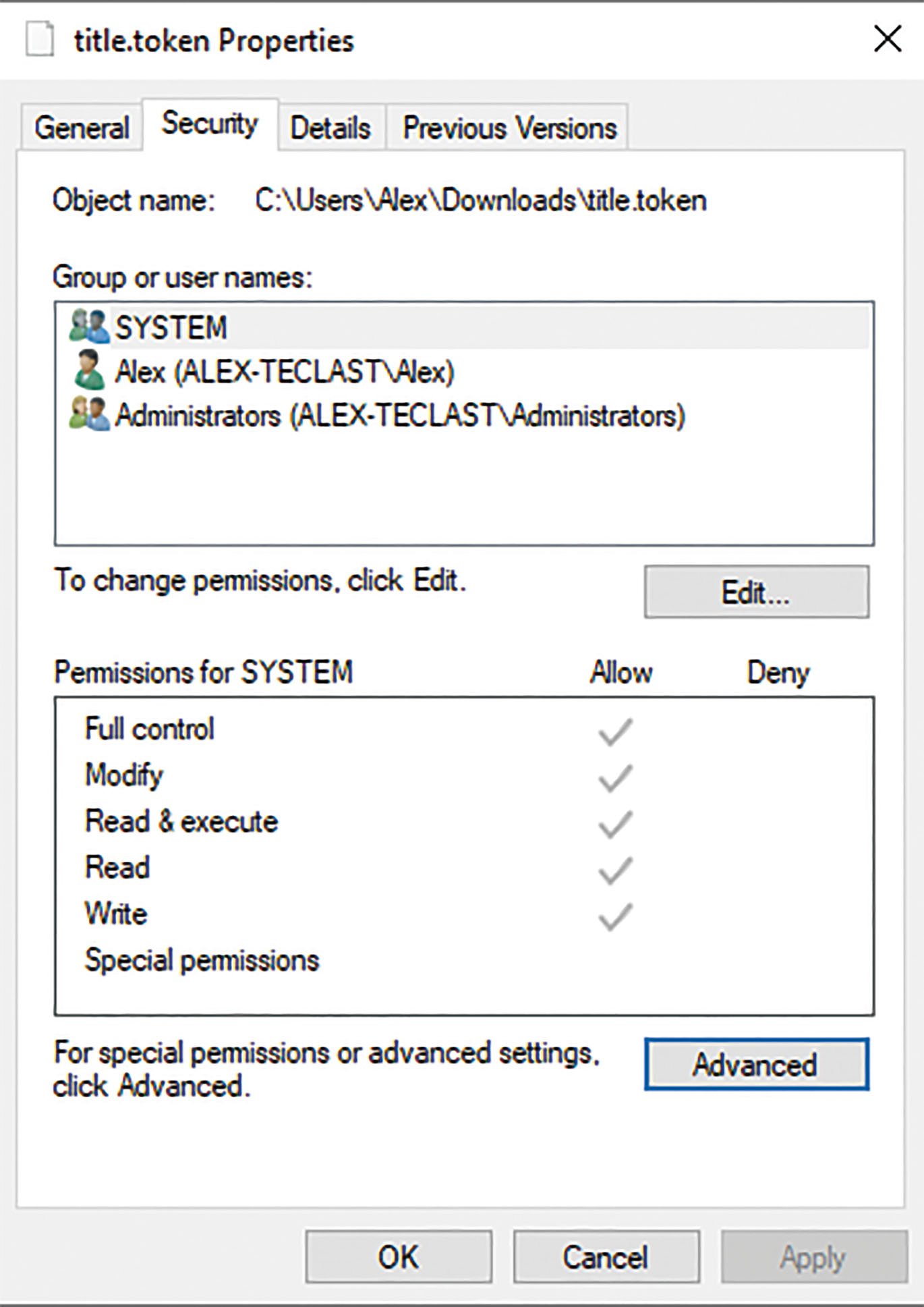Select the Administrators entry in the user list
This screenshot has height=1307, width=924.
[x=398, y=416]
